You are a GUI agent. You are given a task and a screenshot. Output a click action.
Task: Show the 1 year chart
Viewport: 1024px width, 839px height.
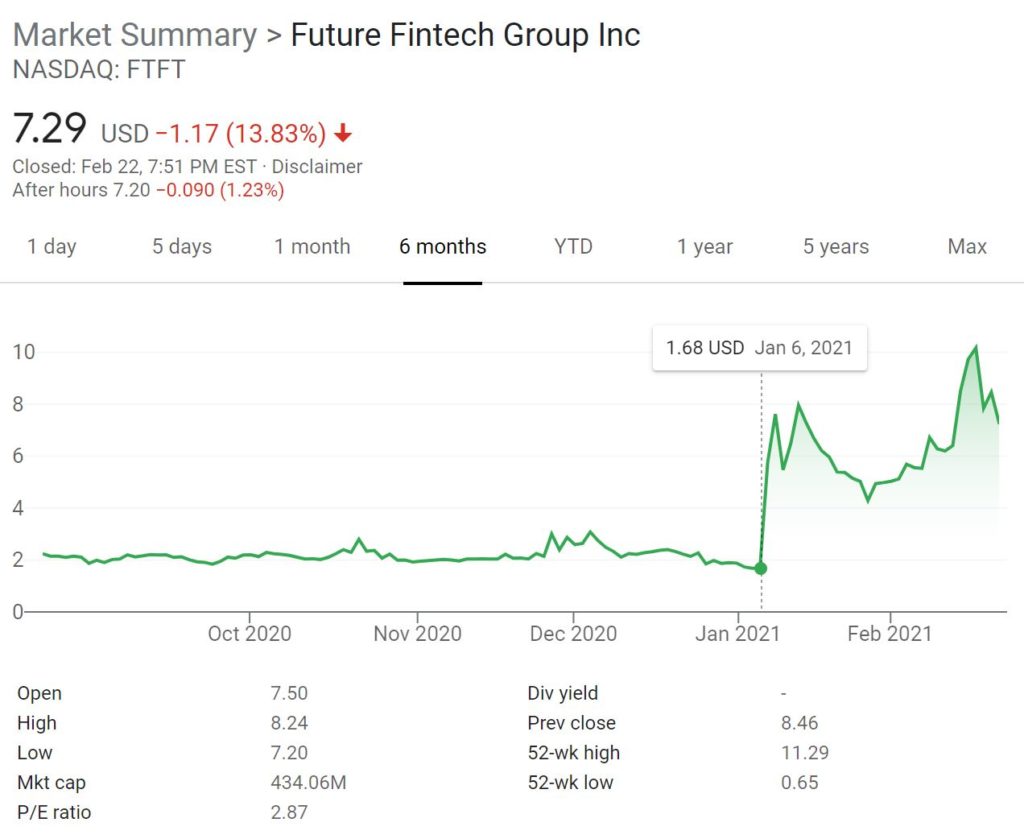705,247
